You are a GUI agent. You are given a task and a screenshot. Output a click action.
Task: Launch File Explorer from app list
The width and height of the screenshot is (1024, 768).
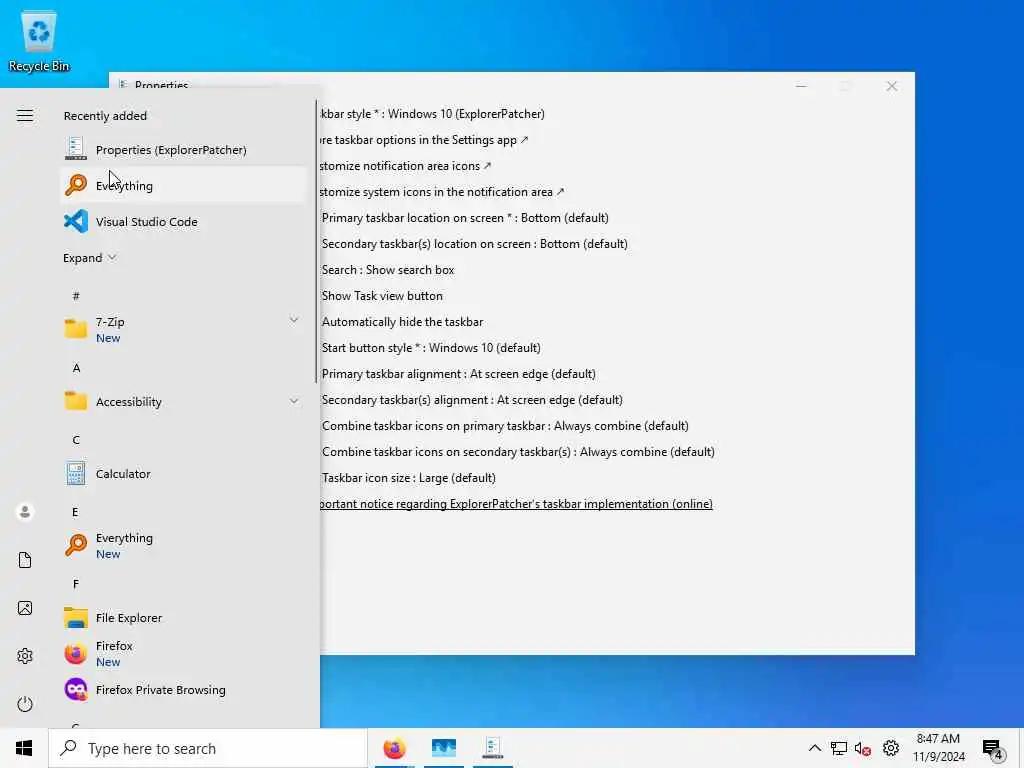183,617
